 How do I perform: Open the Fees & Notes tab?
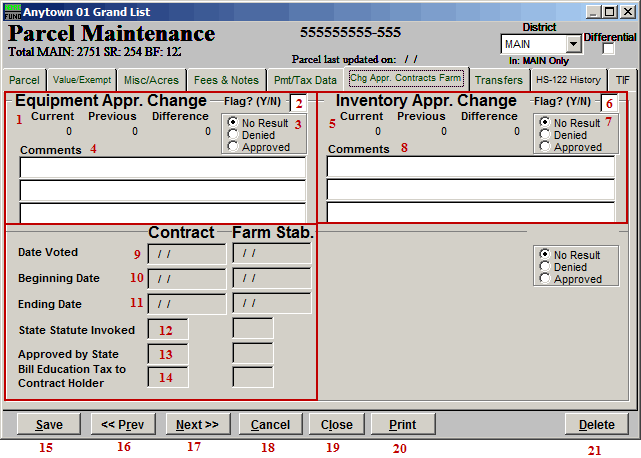point(226,80)
